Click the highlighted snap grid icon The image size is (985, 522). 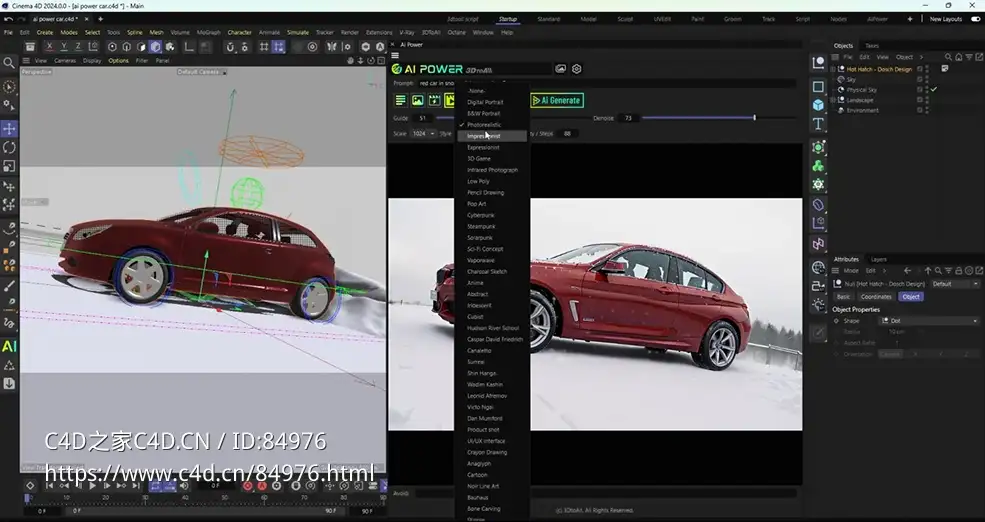click(278, 46)
